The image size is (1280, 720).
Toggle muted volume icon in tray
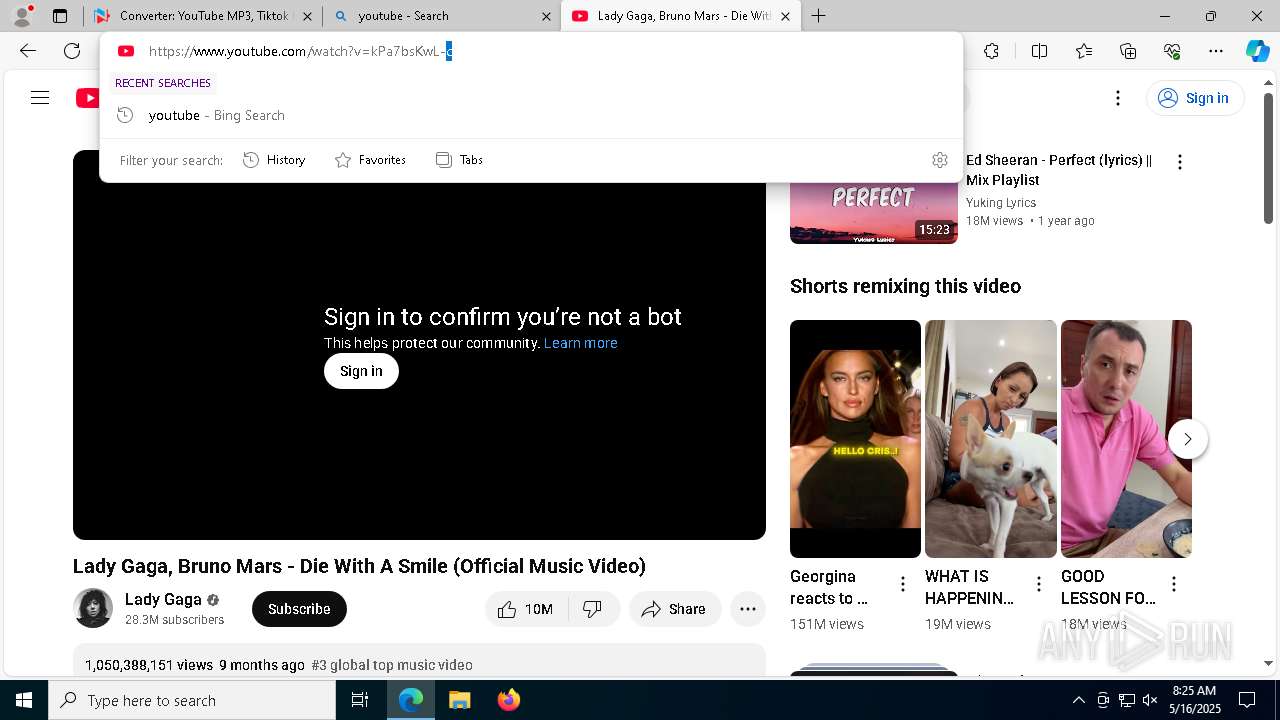coord(1150,700)
